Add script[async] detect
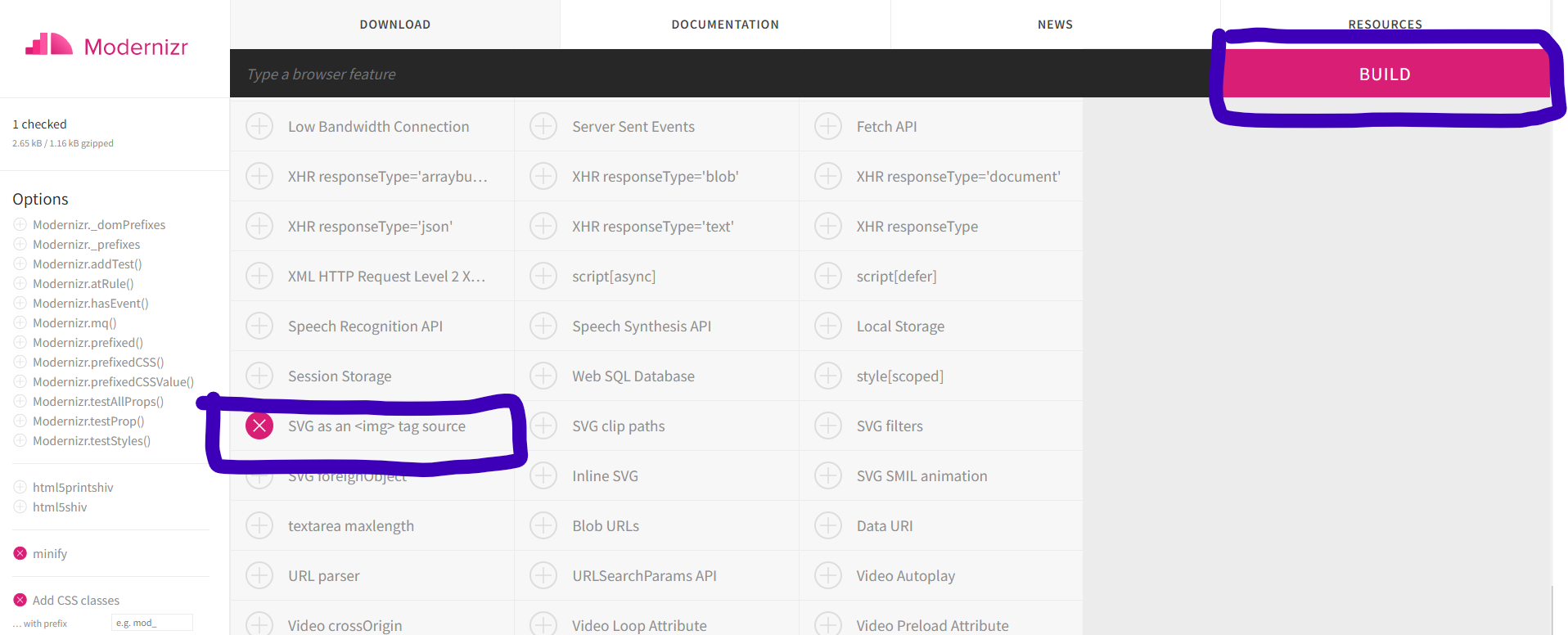The height and width of the screenshot is (635, 1568). 543,277
